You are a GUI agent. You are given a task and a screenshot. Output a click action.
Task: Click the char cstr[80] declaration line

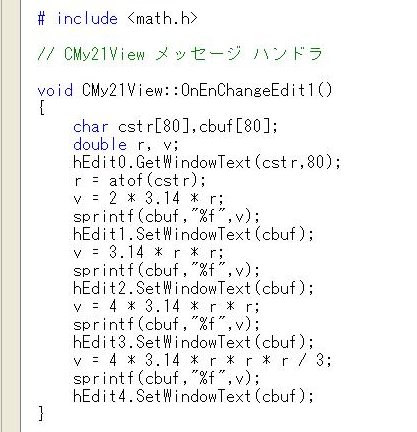coord(175,126)
